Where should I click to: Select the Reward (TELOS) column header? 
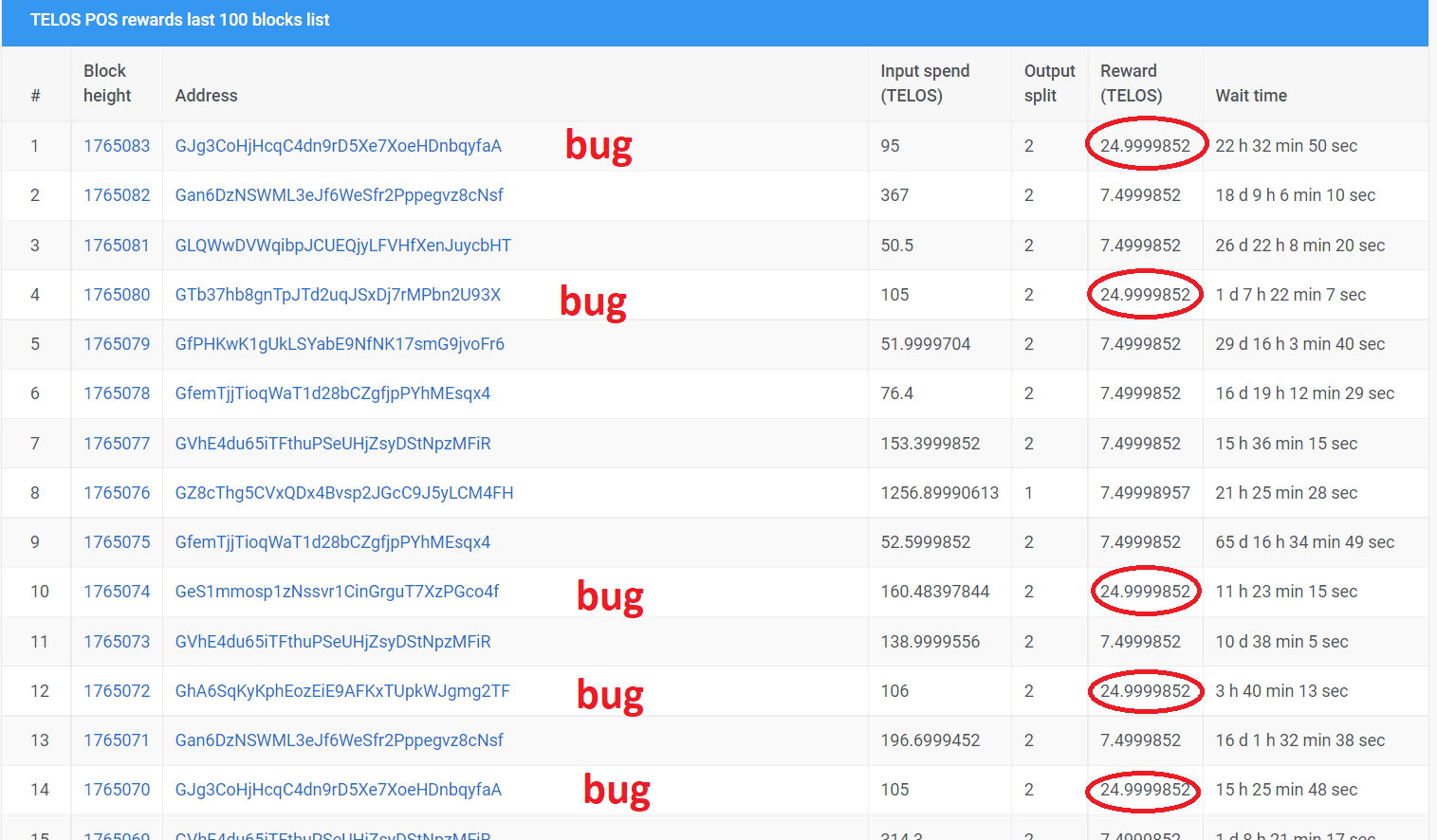tap(1132, 83)
